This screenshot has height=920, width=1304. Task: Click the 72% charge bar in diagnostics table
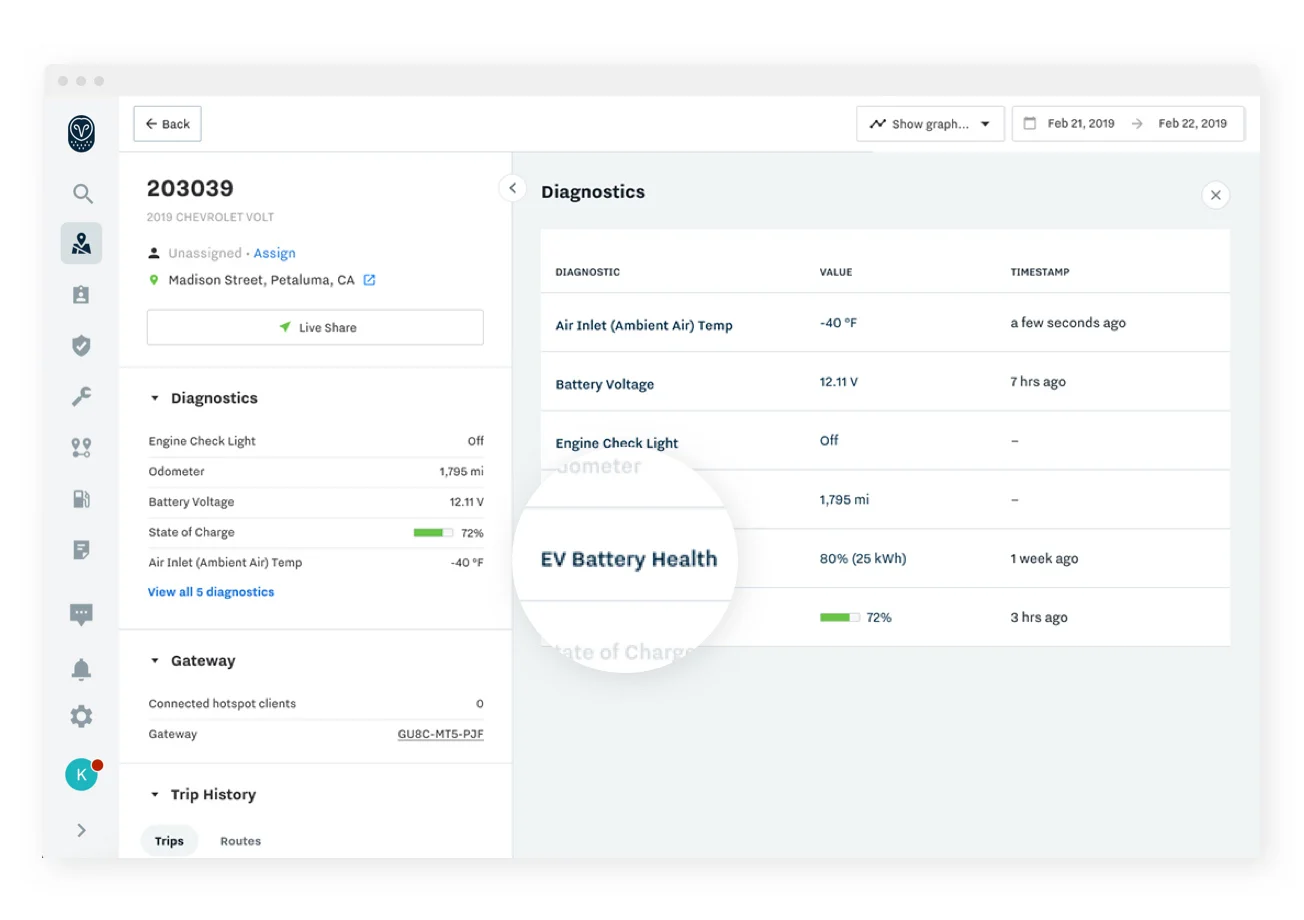tap(840, 618)
